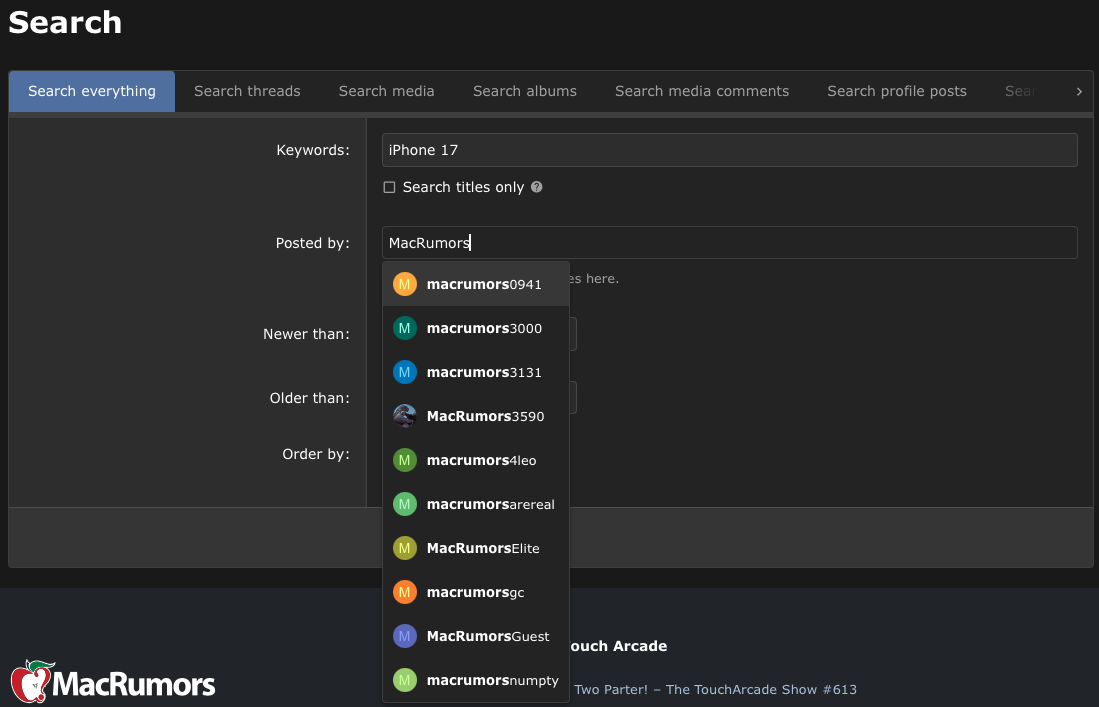Open the Search albums tab
This screenshot has height=707, width=1099.
(x=525, y=91)
